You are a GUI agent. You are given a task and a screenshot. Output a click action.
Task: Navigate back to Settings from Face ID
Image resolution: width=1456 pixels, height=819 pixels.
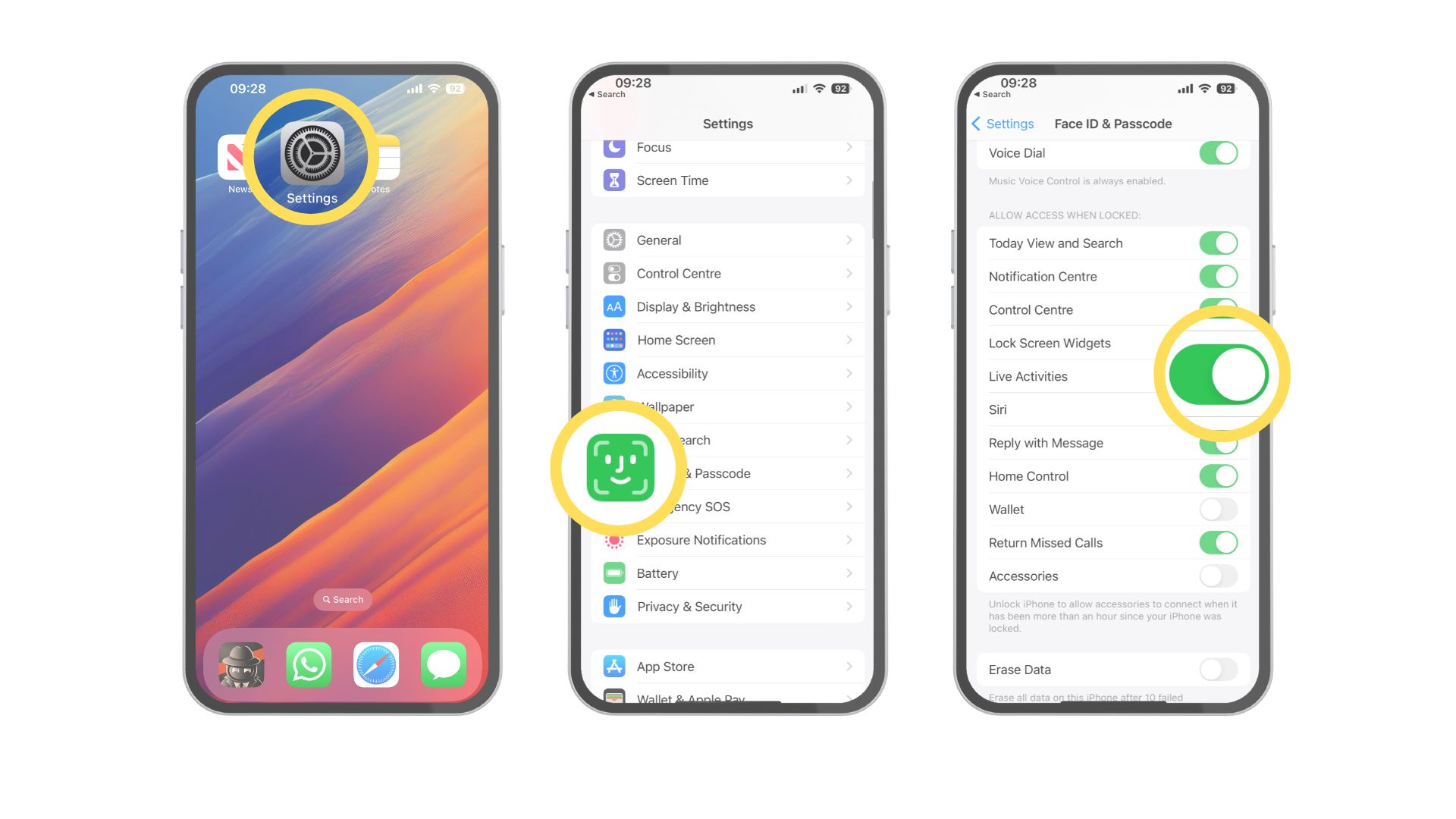[x=1001, y=122]
